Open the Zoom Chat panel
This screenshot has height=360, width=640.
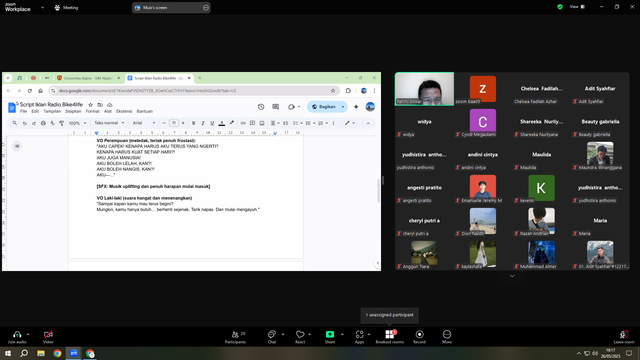[271, 337]
